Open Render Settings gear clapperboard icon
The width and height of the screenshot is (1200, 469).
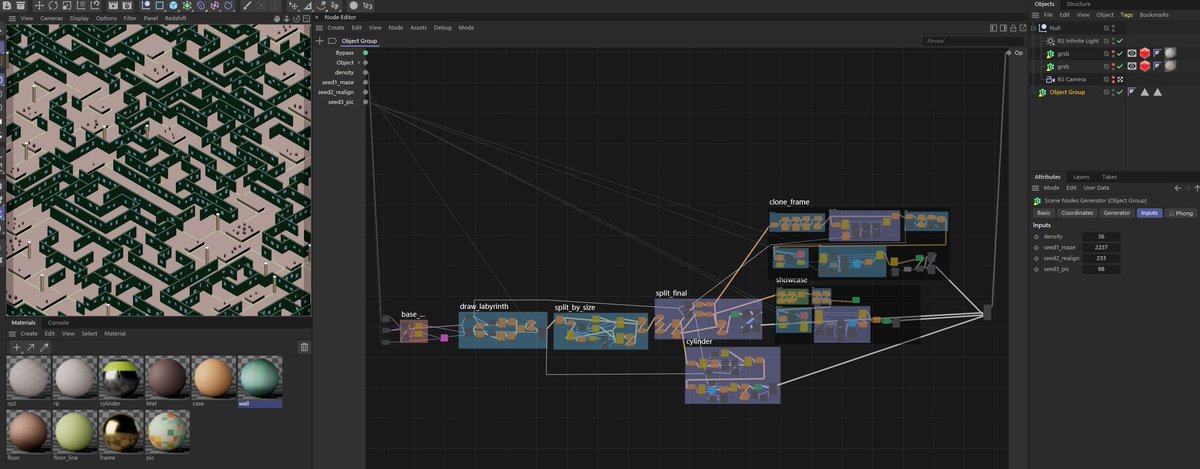click(127, 5)
